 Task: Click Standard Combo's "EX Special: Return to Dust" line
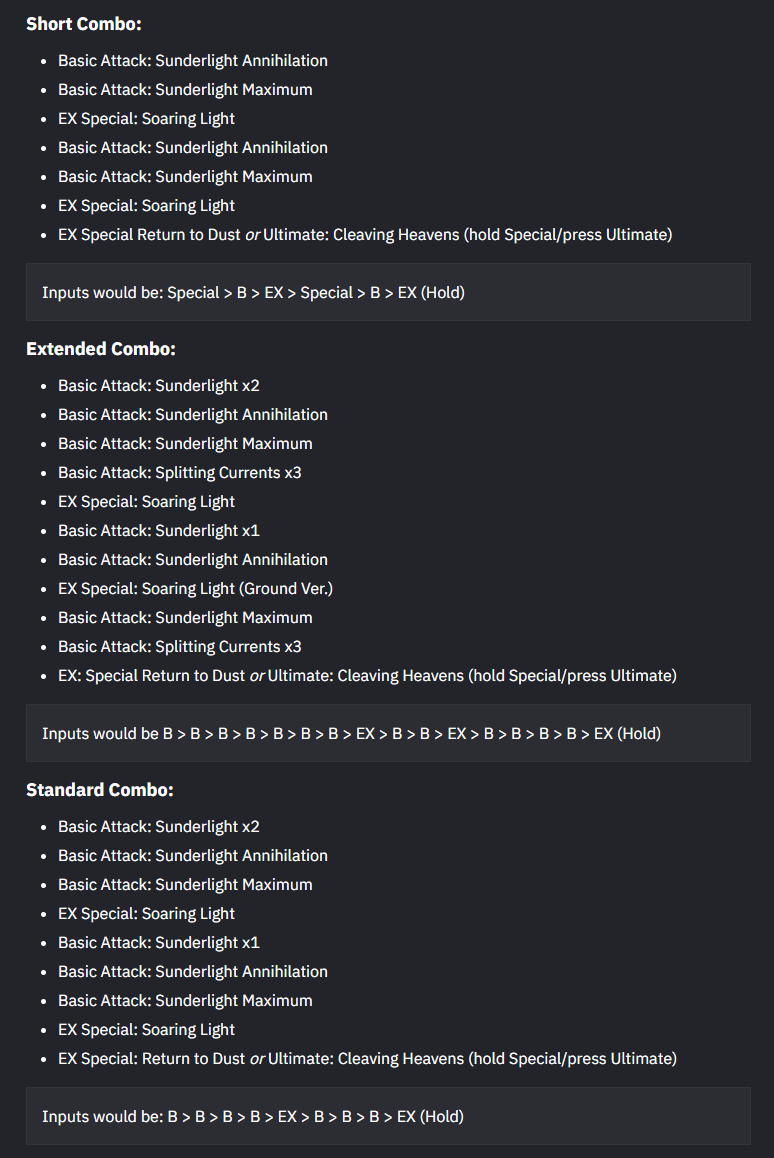tap(367, 1059)
